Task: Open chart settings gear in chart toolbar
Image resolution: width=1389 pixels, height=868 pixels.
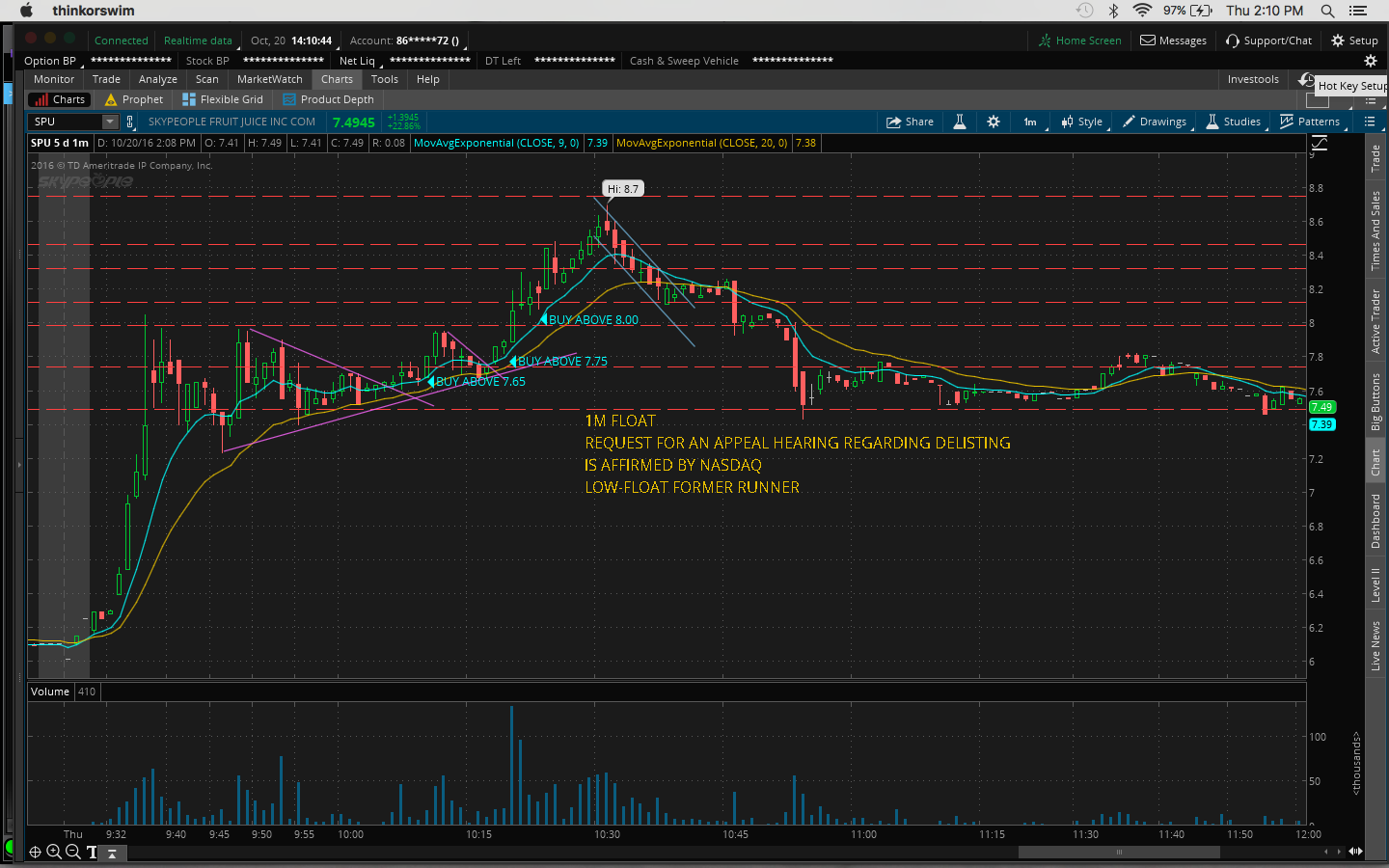Action: pos(994,122)
